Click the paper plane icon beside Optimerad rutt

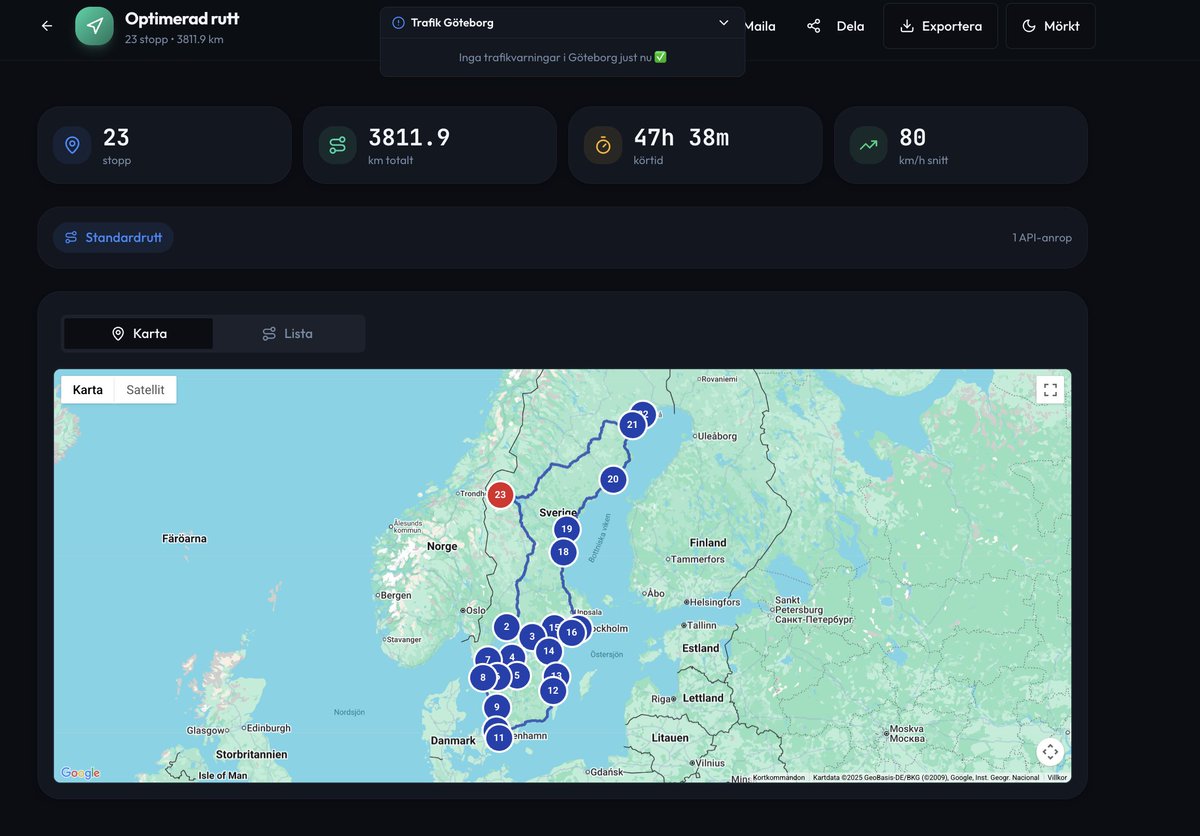93,26
